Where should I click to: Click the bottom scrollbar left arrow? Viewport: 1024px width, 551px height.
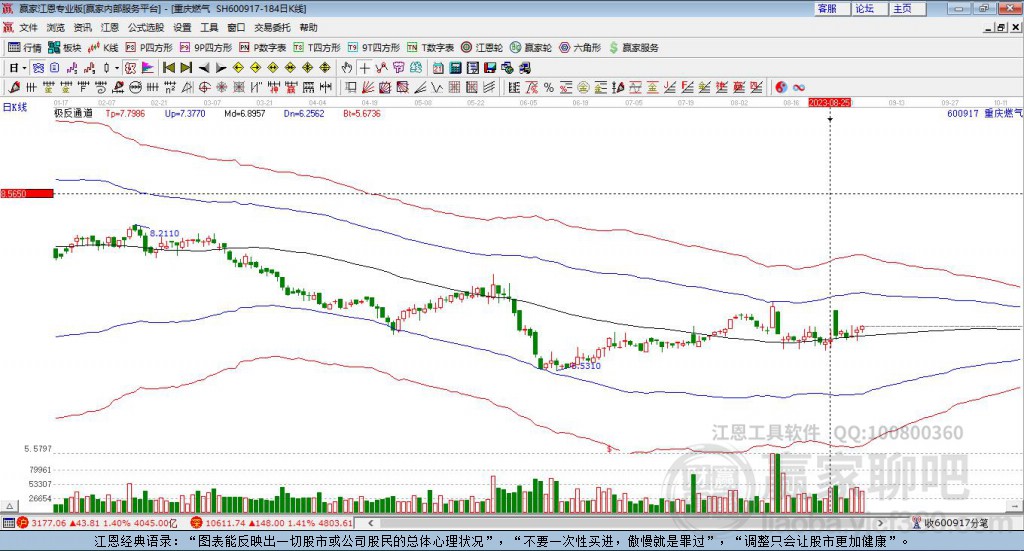(370, 523)
